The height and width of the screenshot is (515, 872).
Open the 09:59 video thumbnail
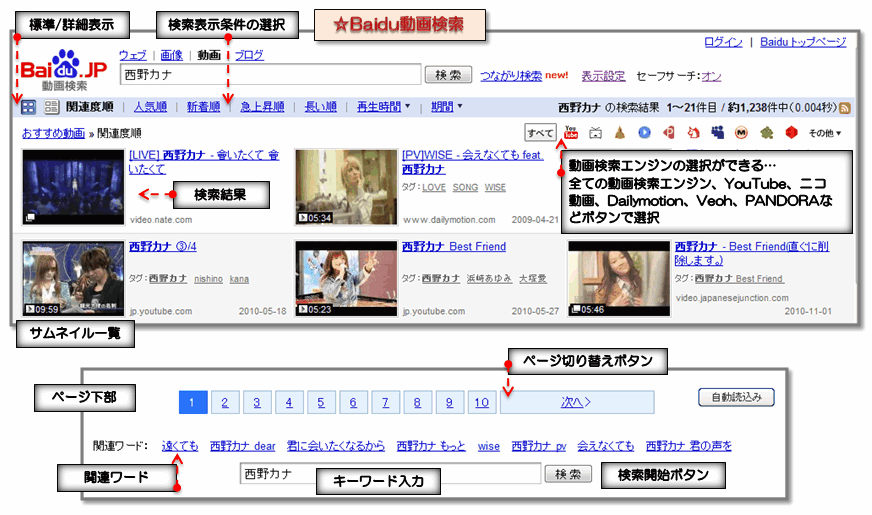[73, 279]
